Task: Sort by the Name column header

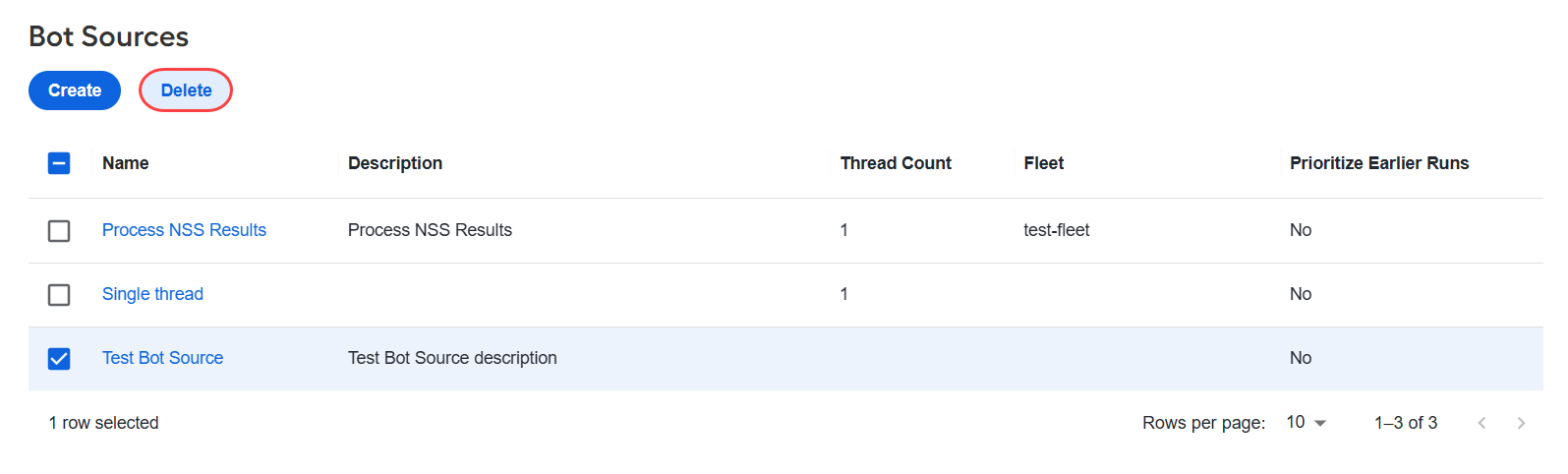Action: pos(126,163)
